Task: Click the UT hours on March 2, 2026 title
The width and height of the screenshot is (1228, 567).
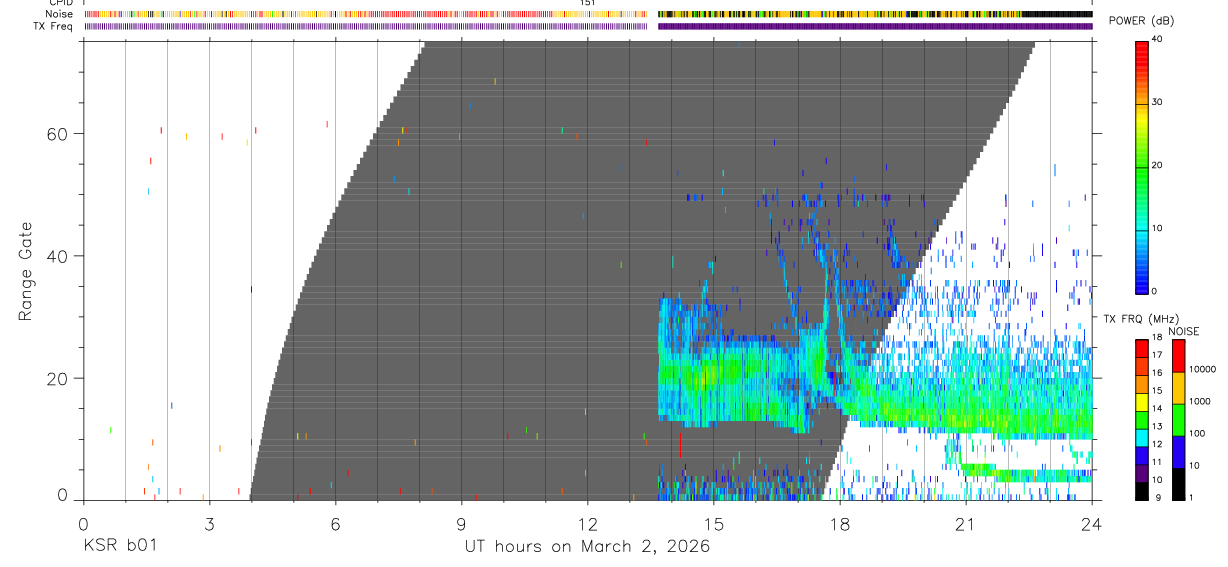Action: tap(587, 547)
